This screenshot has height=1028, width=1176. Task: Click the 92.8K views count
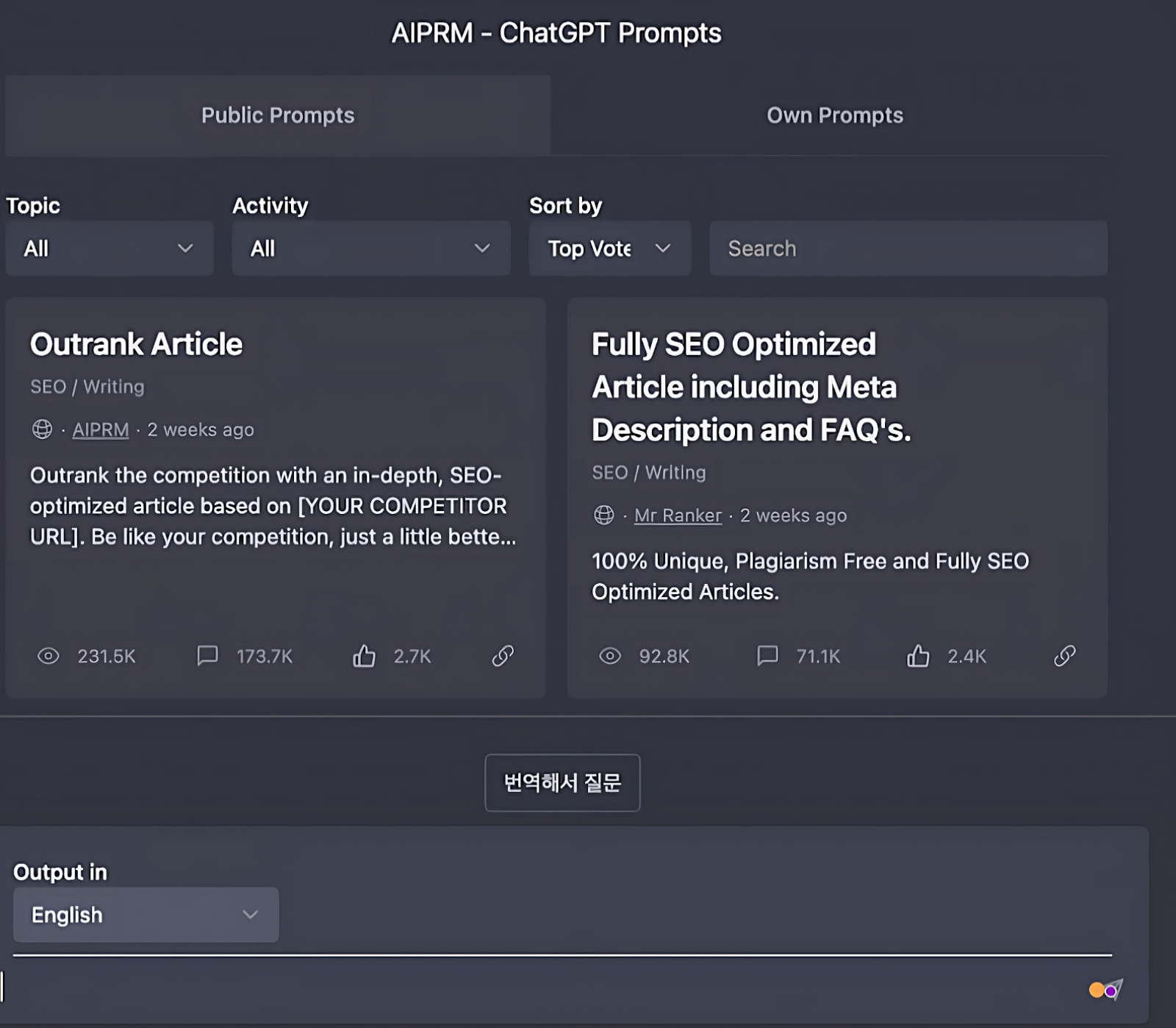point(664,656)
